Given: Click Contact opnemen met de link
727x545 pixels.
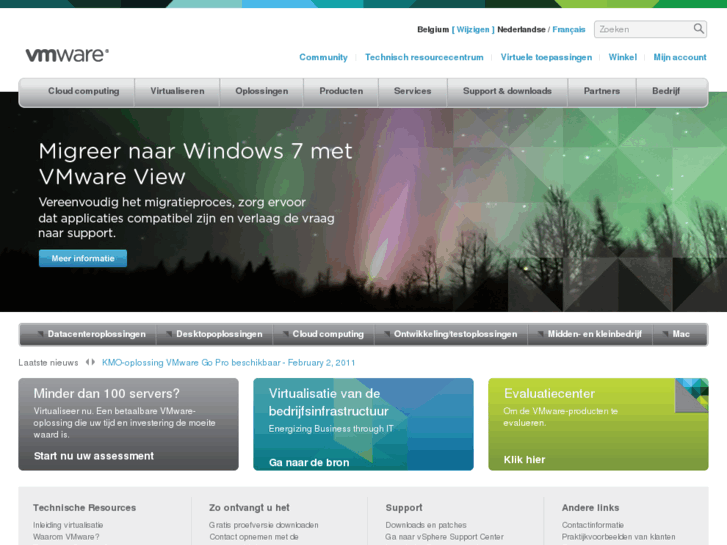Looking at the screenshot, I should point(254,537).
